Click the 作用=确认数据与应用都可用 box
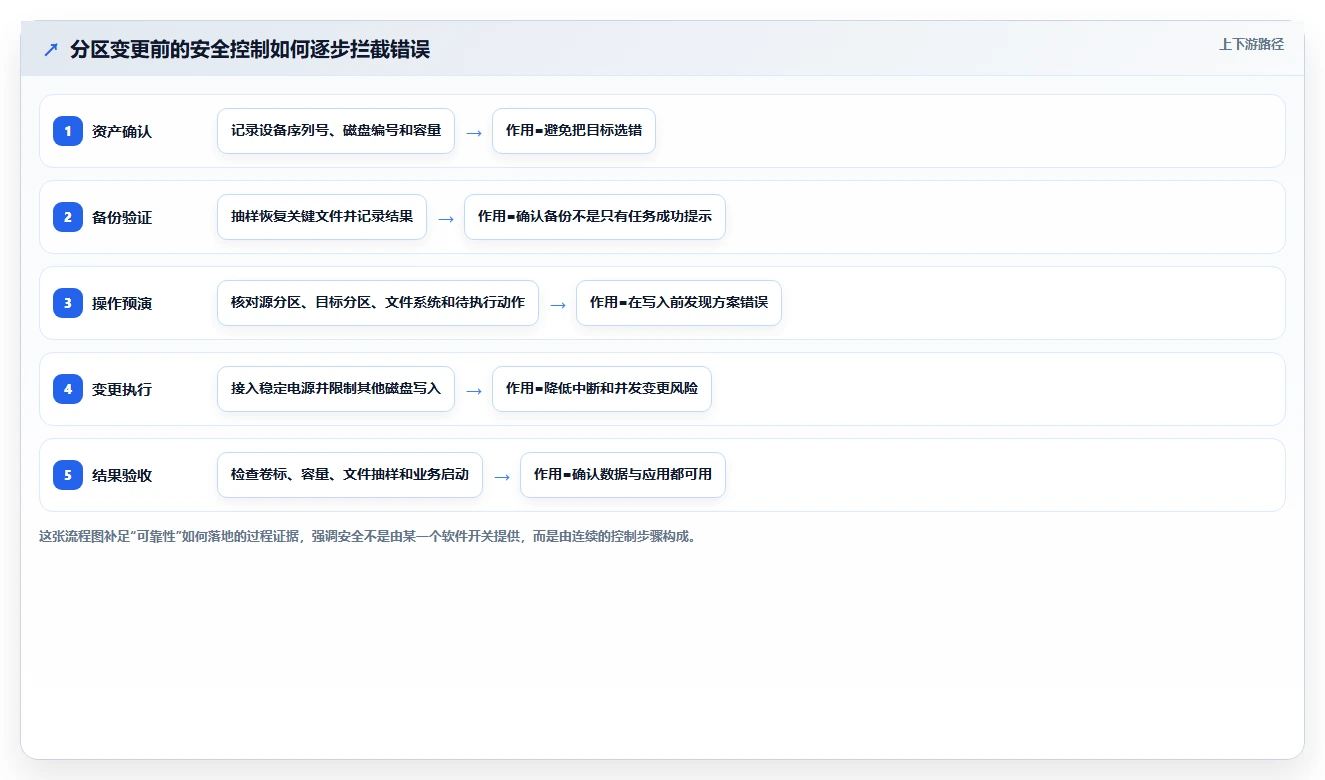 coord(623,475)
